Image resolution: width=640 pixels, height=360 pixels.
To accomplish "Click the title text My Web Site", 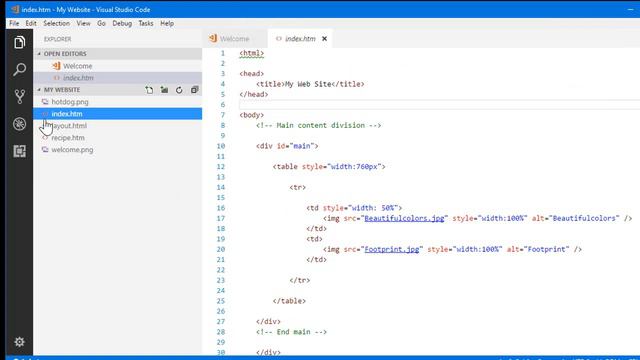I will click(308, 84).
